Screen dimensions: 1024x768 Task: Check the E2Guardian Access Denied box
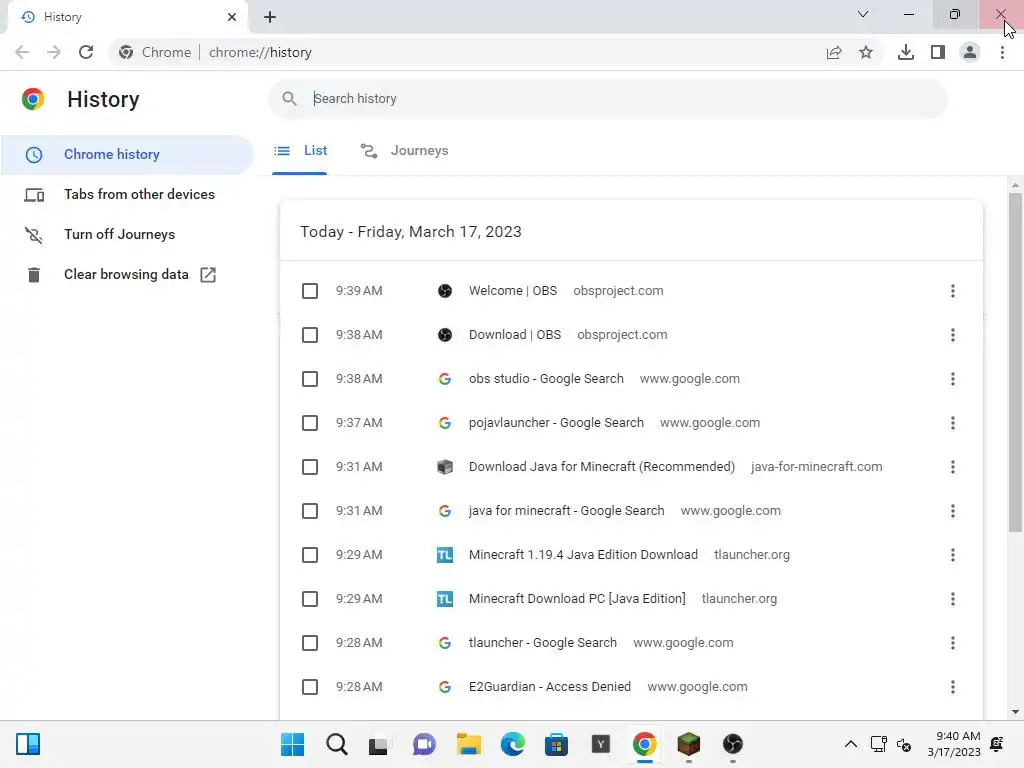click(x=310, y=687)
